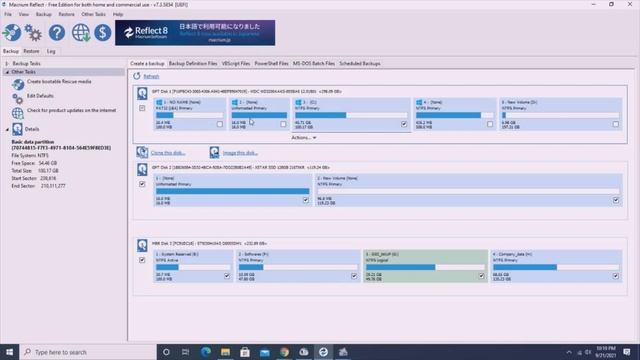This screenshot has width=640, height=360.
Task: Open the Backup menu
Action: click(x=44, y=14)
